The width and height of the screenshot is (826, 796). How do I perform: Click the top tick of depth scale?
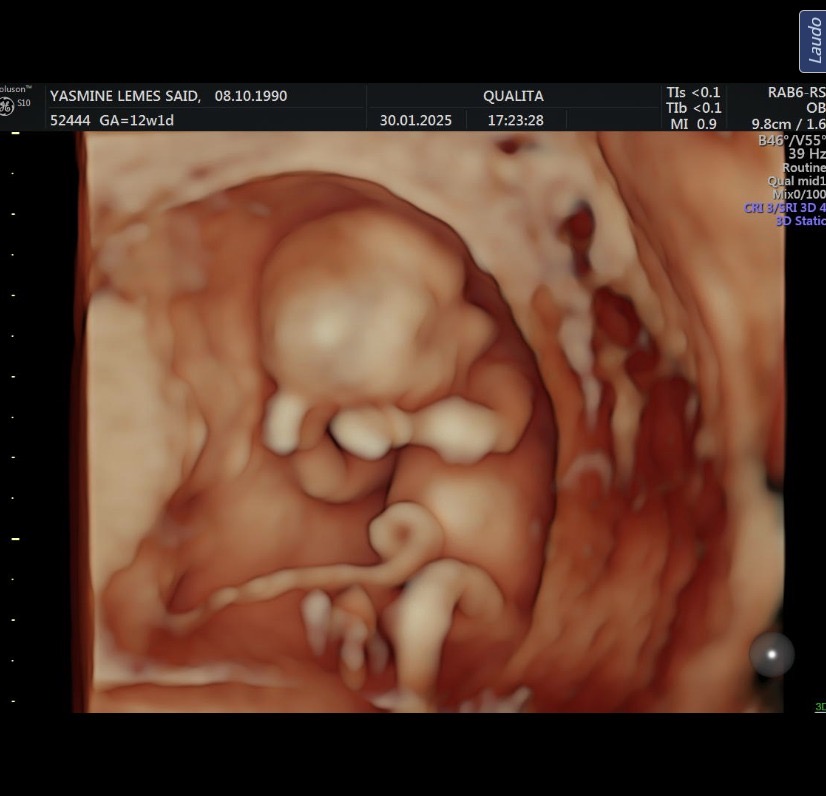(x=15, y=133)
